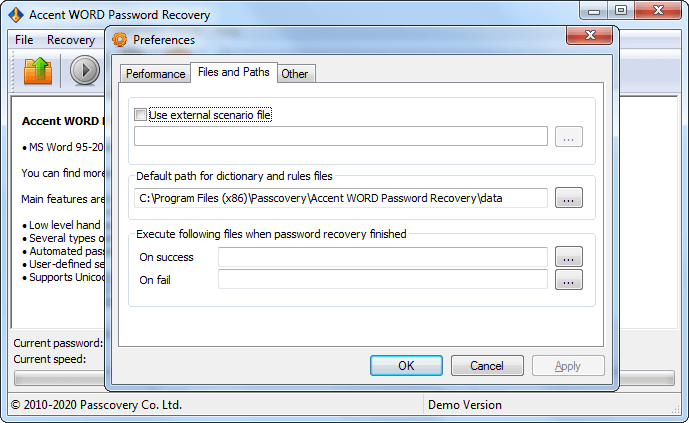Browse for On success file

569,257
